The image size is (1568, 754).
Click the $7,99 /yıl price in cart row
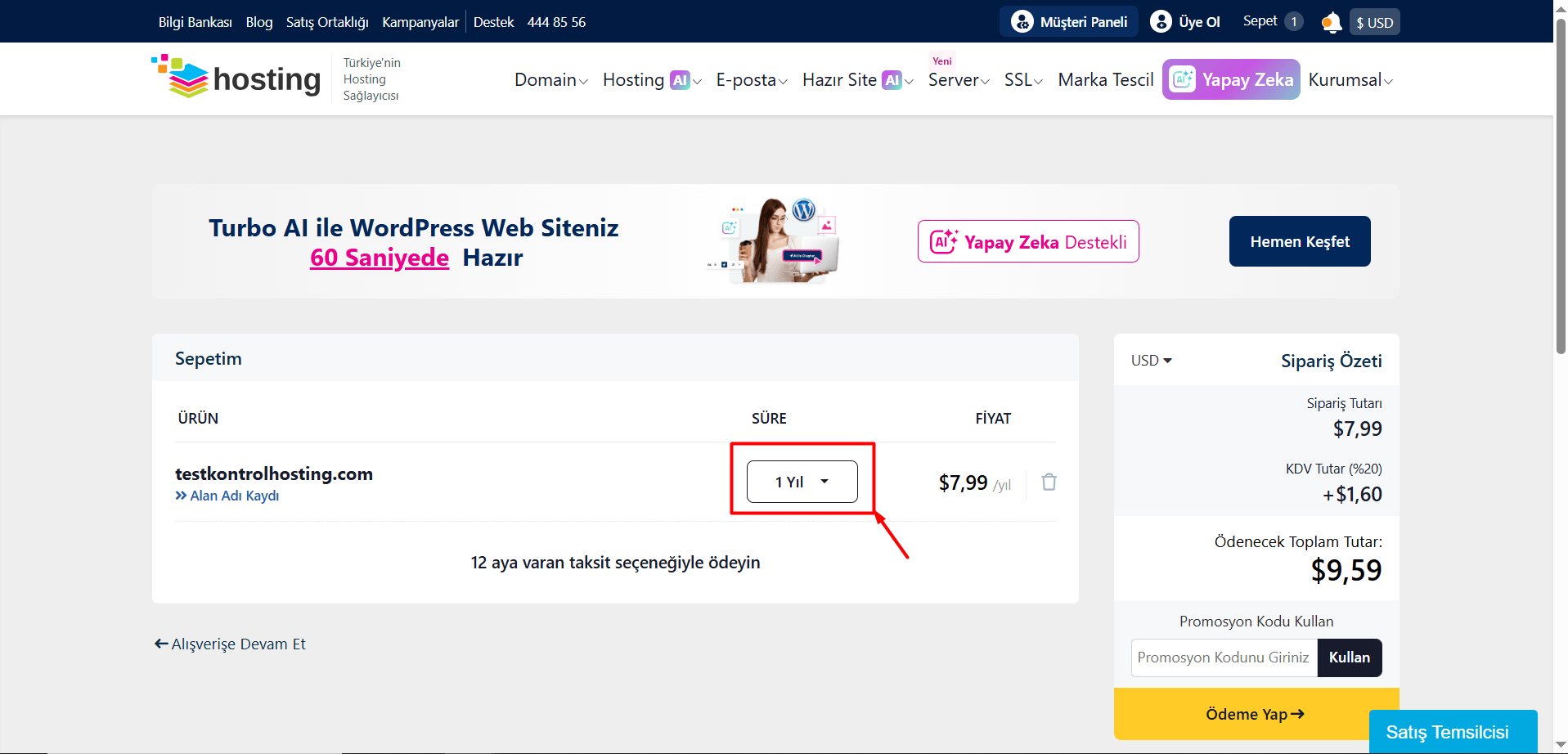[x=975, y=482]
